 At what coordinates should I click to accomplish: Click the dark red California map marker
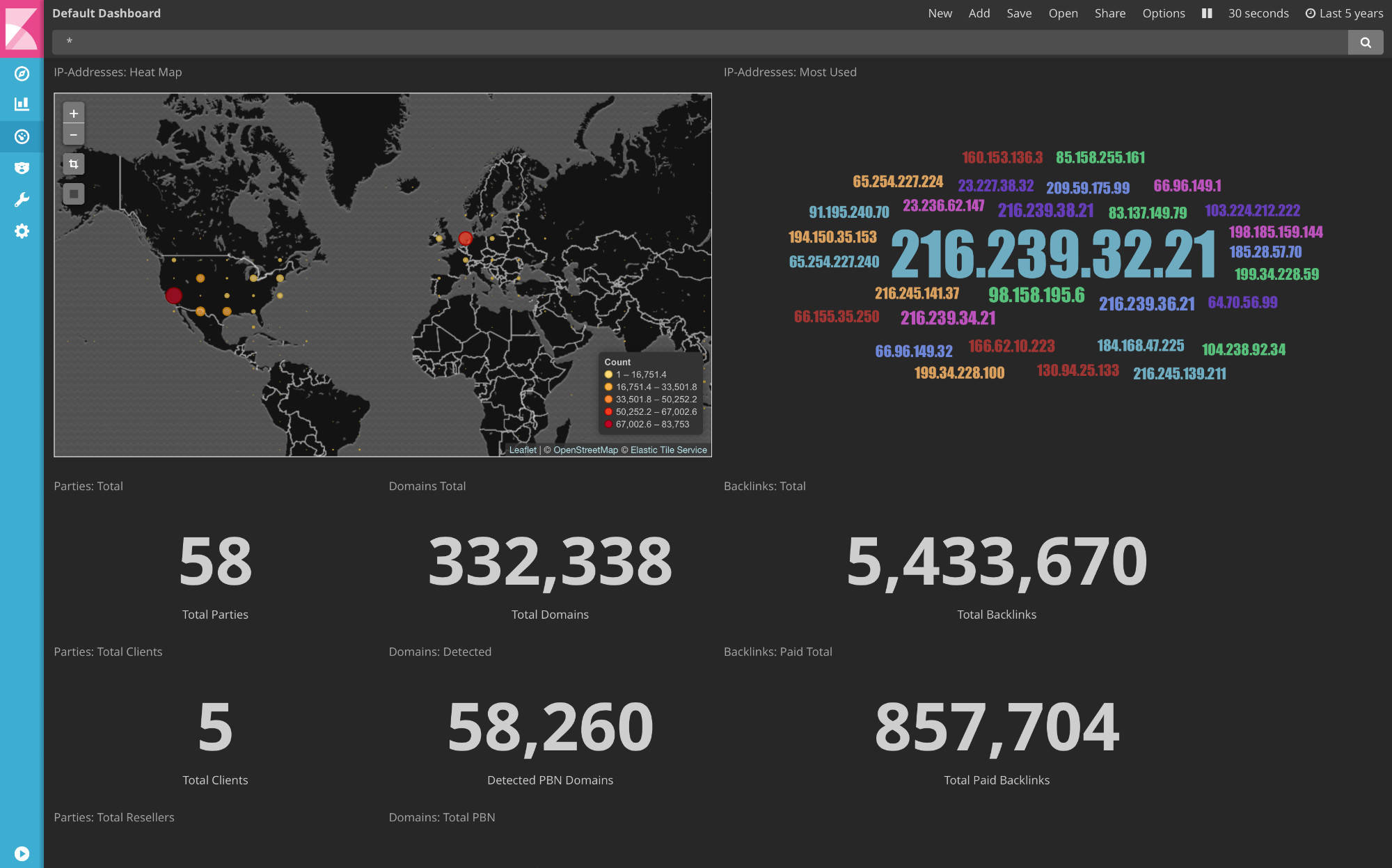(x=174, y=295)
